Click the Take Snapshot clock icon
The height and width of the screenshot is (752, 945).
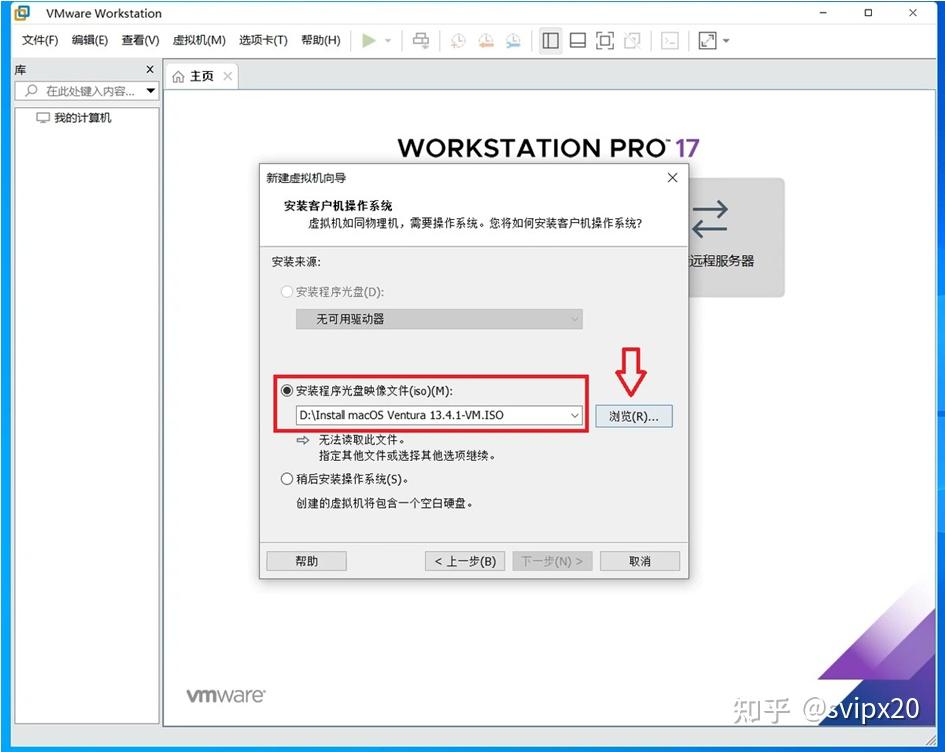458,40
